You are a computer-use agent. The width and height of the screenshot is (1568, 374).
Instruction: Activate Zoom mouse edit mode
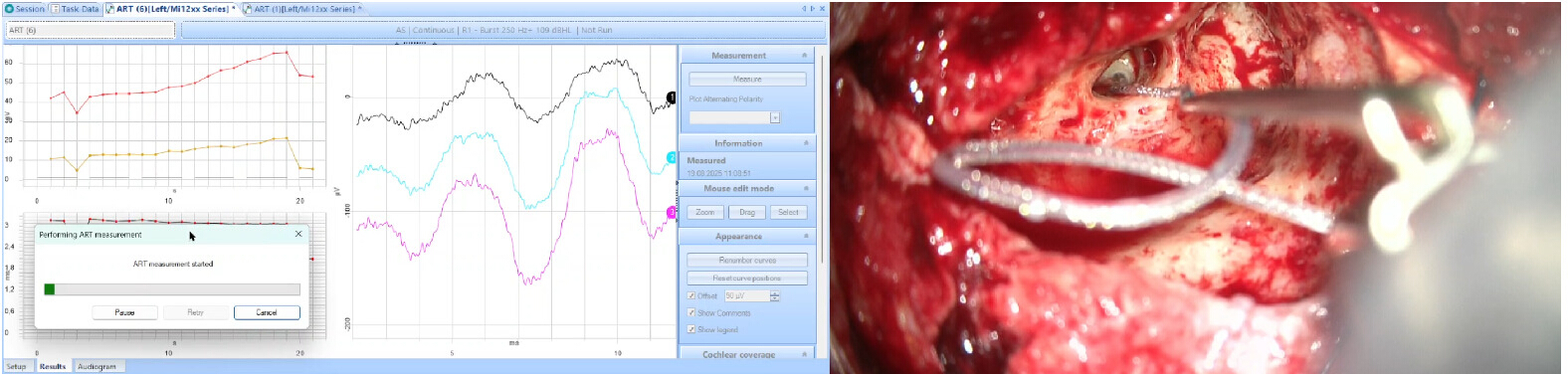(705, 212)
